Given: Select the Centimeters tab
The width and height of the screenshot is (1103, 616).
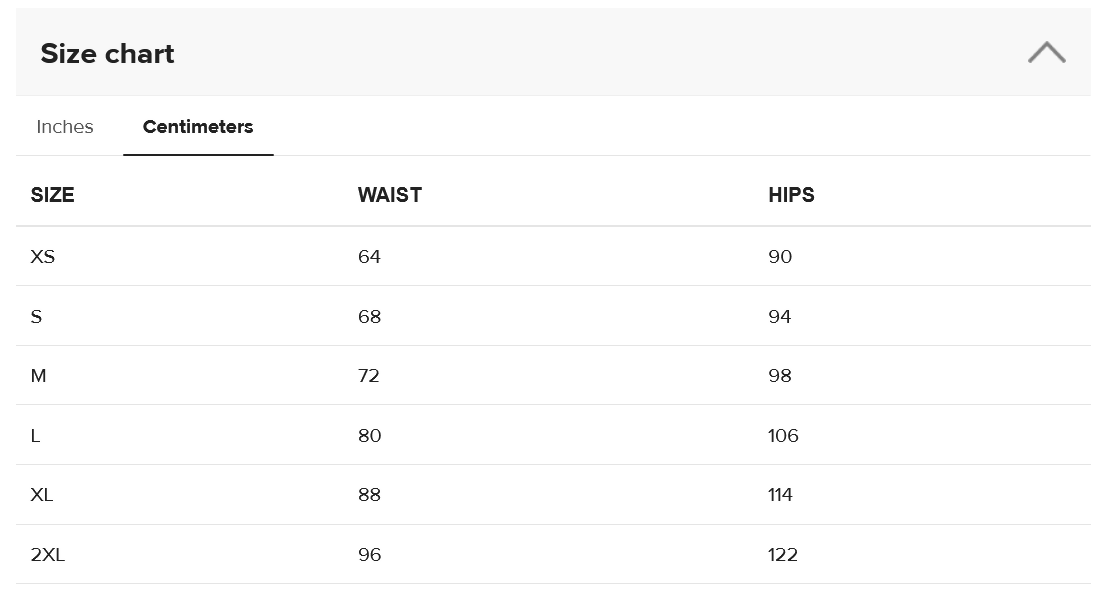Looking at the screenshot, I should [198, 127].
